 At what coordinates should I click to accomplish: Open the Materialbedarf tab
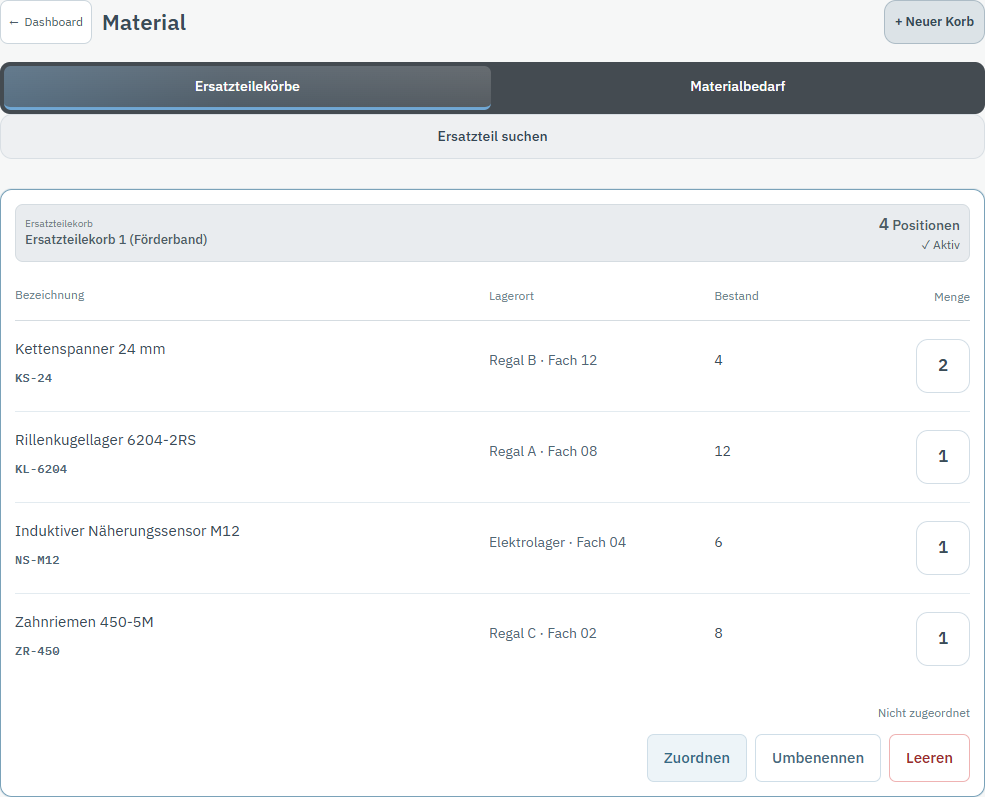coord(737,87)
